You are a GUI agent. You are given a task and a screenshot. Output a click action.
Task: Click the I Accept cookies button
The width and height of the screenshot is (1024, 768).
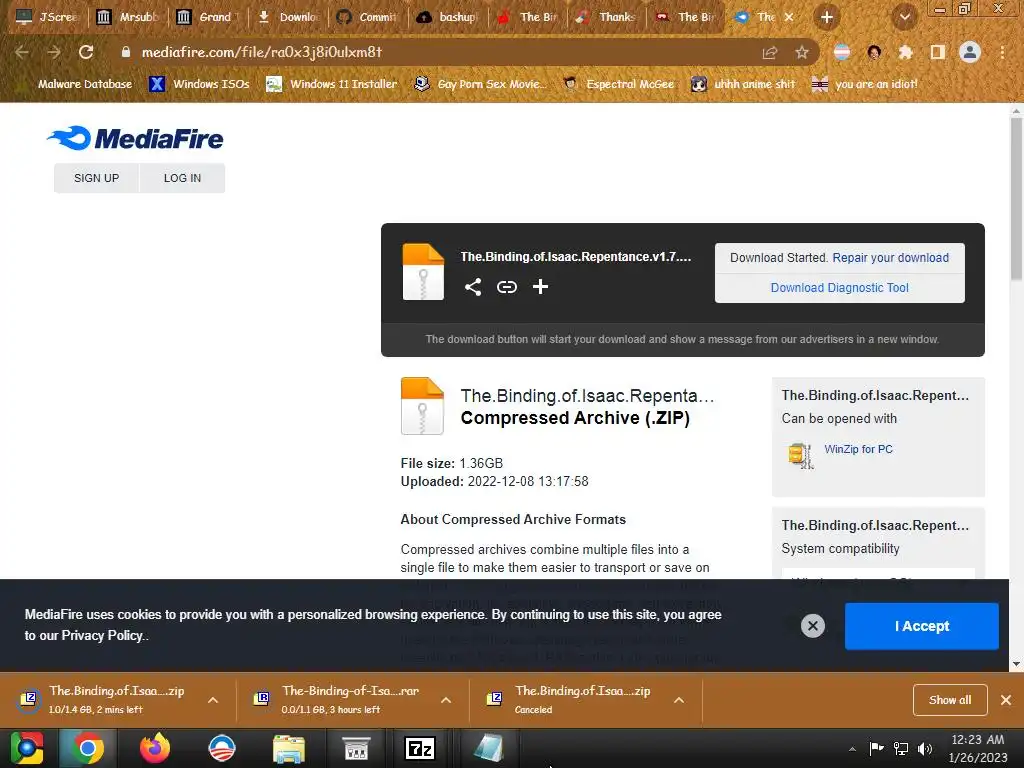[x=921, y=626]
